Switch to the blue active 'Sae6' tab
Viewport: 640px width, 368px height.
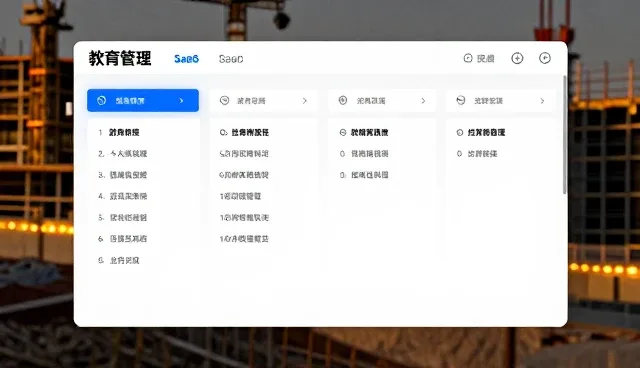coord(187,59)
